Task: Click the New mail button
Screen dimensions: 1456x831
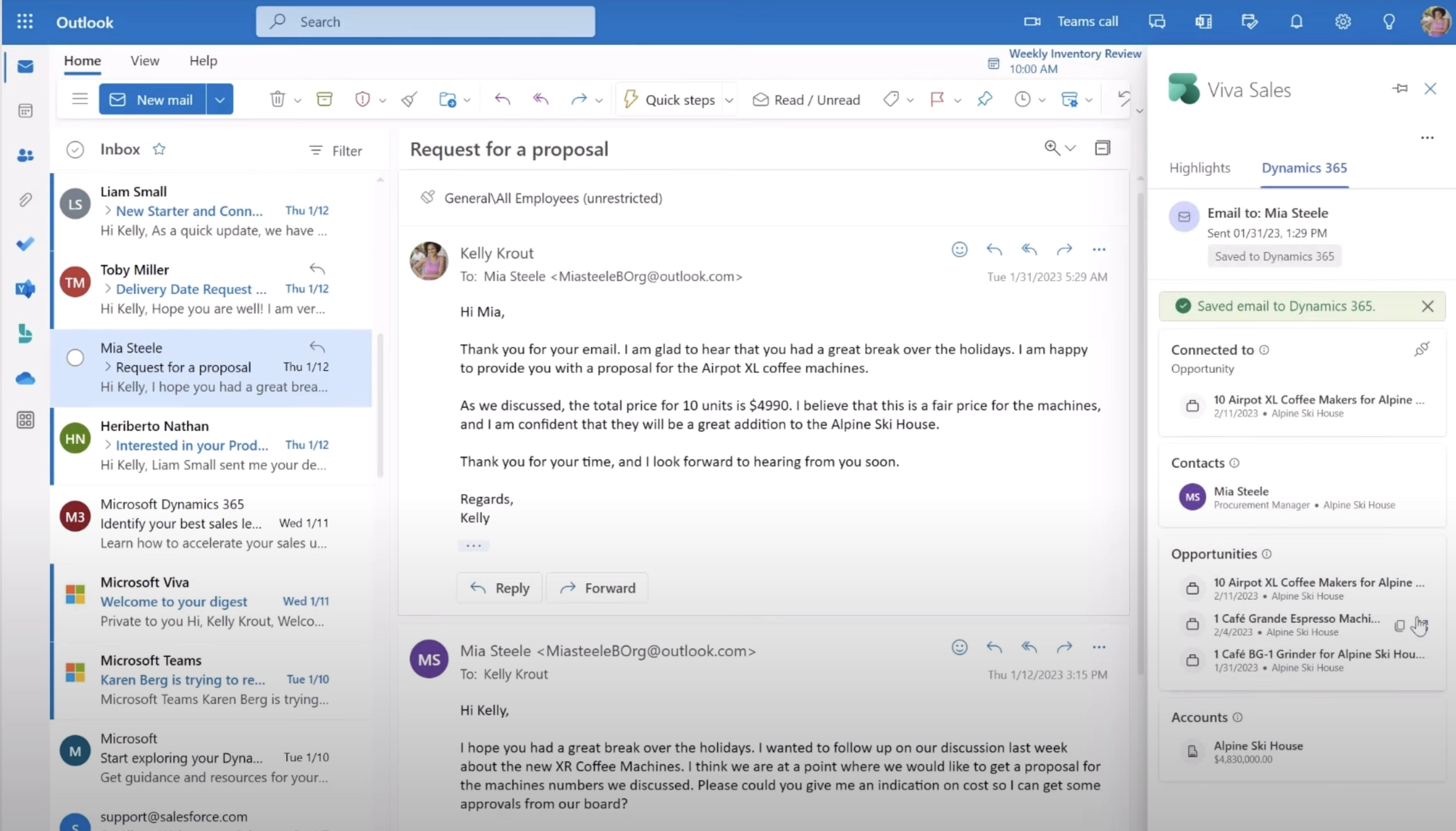Action: coord(152,99)
